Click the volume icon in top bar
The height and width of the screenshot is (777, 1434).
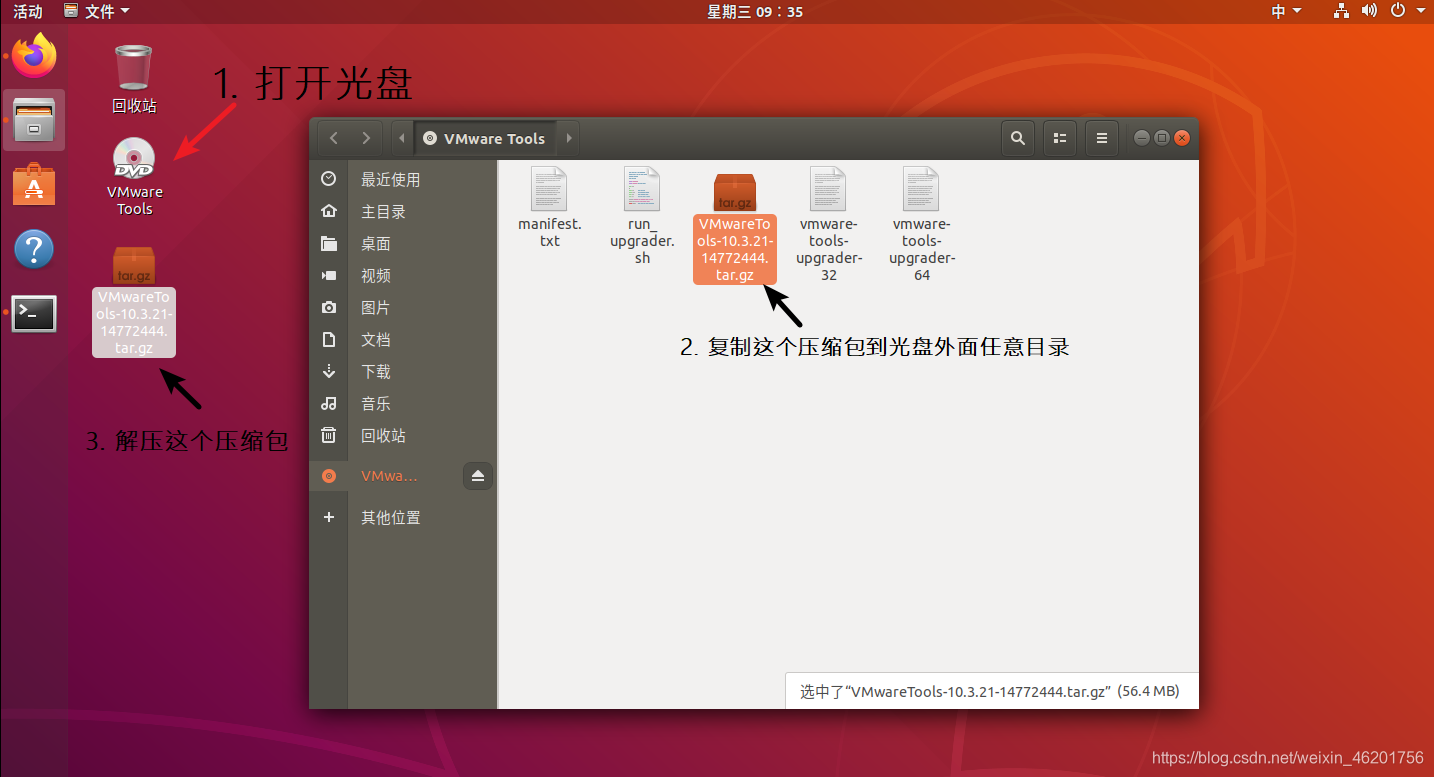pos(1370,12)
